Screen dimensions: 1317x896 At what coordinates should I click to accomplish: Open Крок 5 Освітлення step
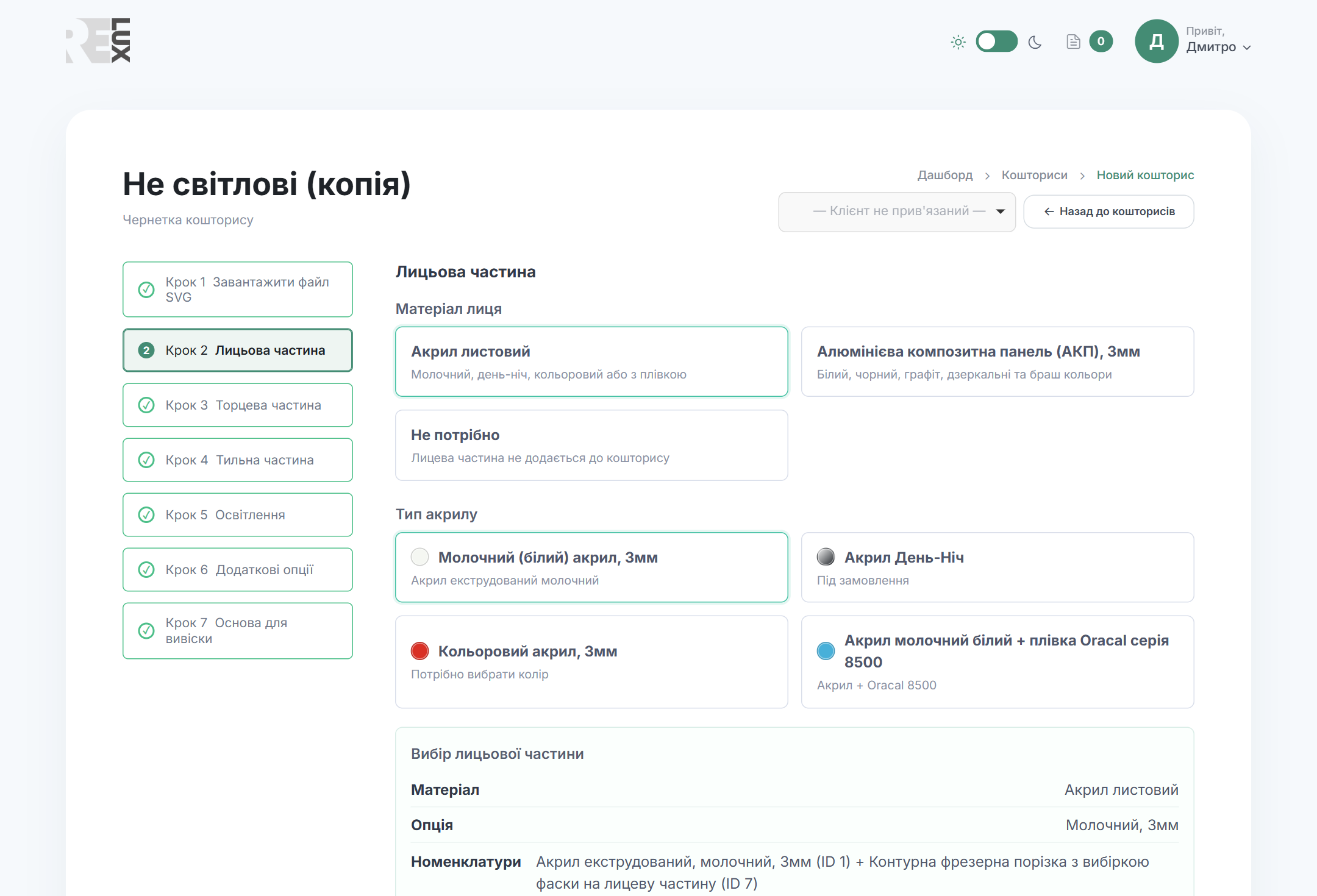tap(238, 515)
